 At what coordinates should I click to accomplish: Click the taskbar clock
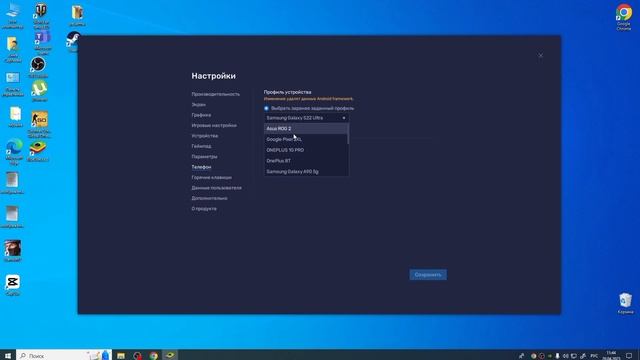click(x=611, y=356)
